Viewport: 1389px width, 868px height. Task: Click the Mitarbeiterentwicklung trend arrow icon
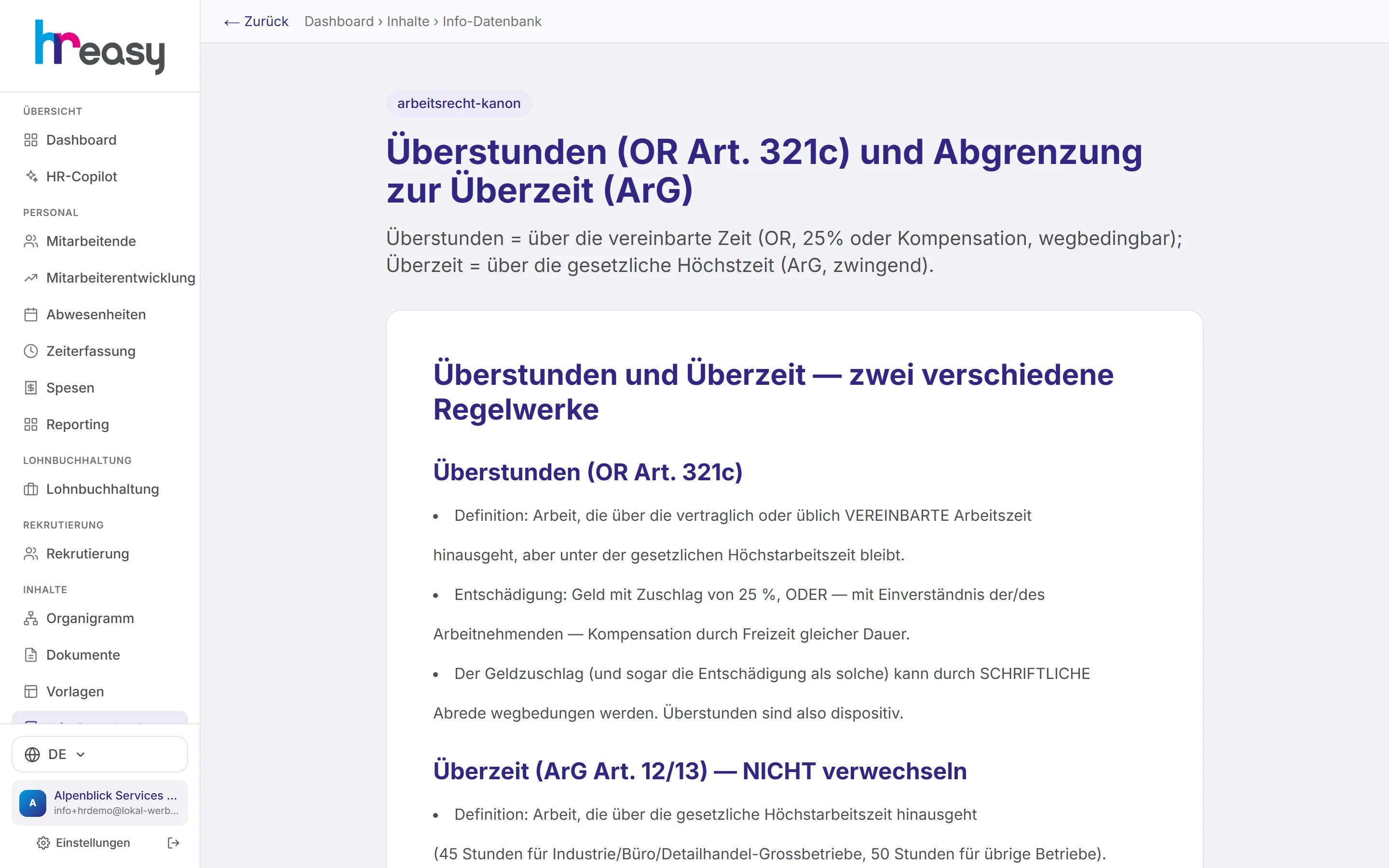point(31,278)
